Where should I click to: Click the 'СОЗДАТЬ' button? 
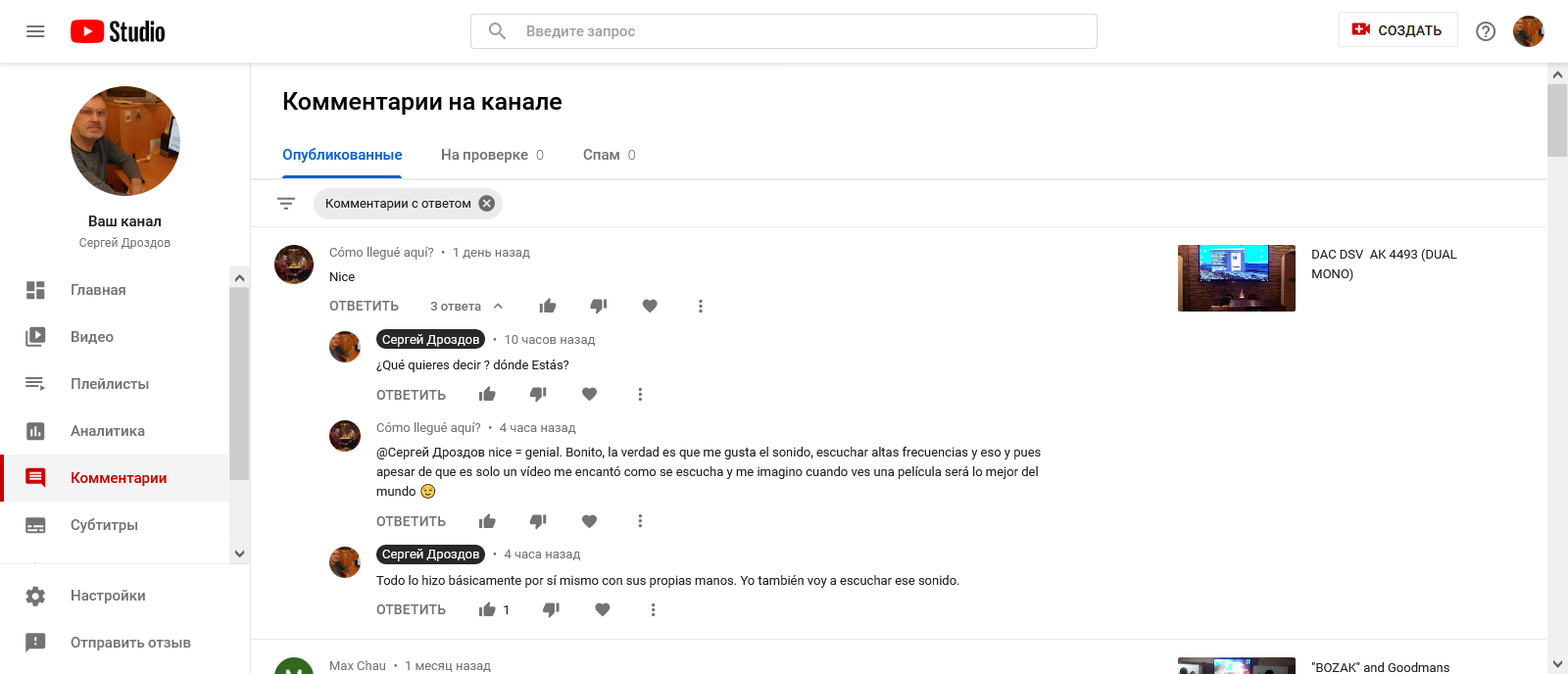[1397, 30]
